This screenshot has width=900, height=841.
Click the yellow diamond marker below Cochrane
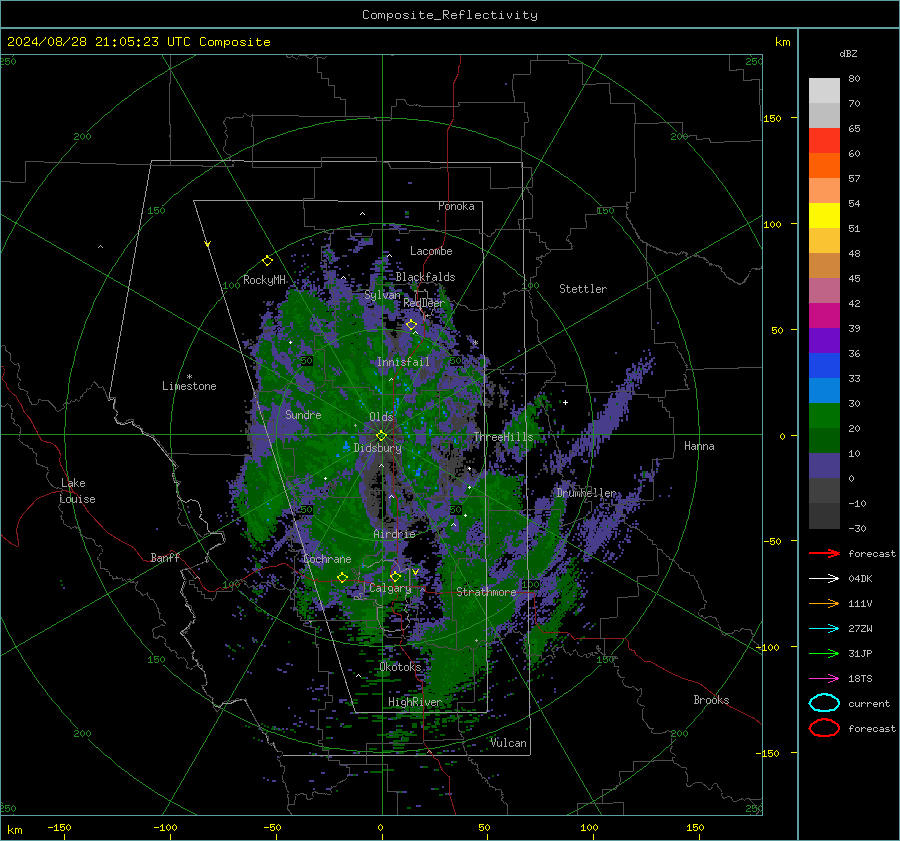pos(342,577)
